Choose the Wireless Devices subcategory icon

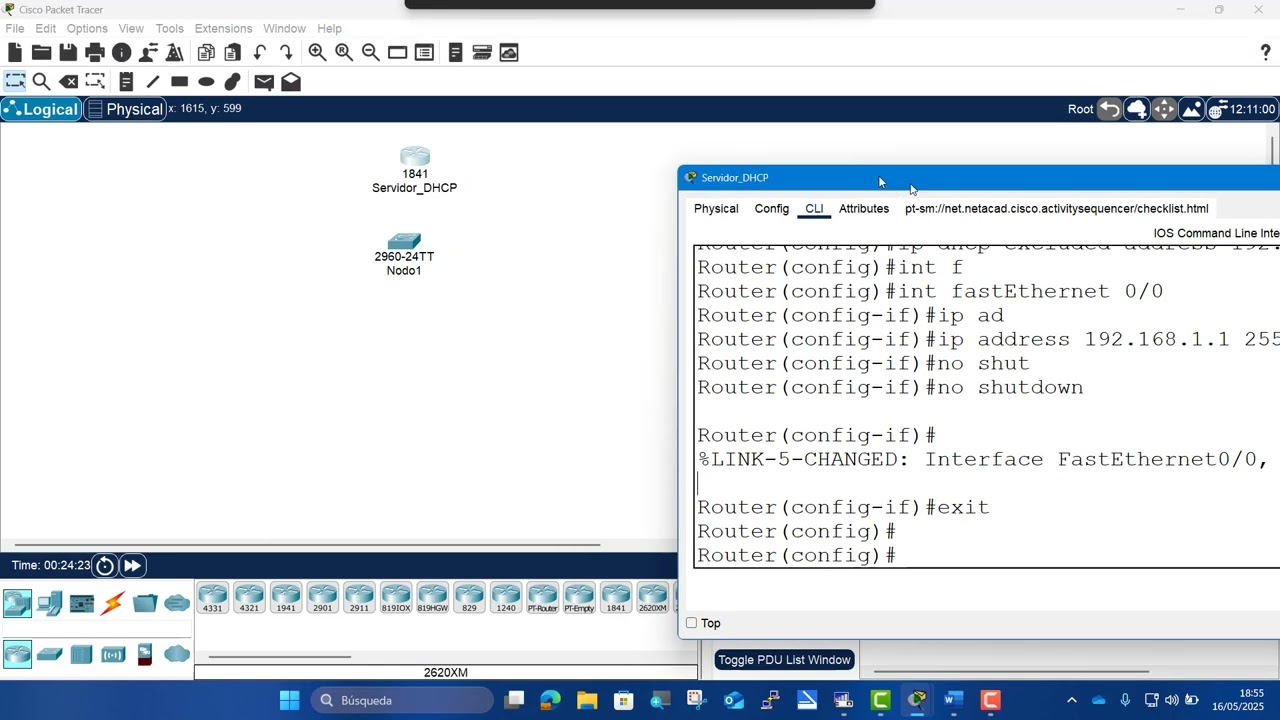(113, 654)
